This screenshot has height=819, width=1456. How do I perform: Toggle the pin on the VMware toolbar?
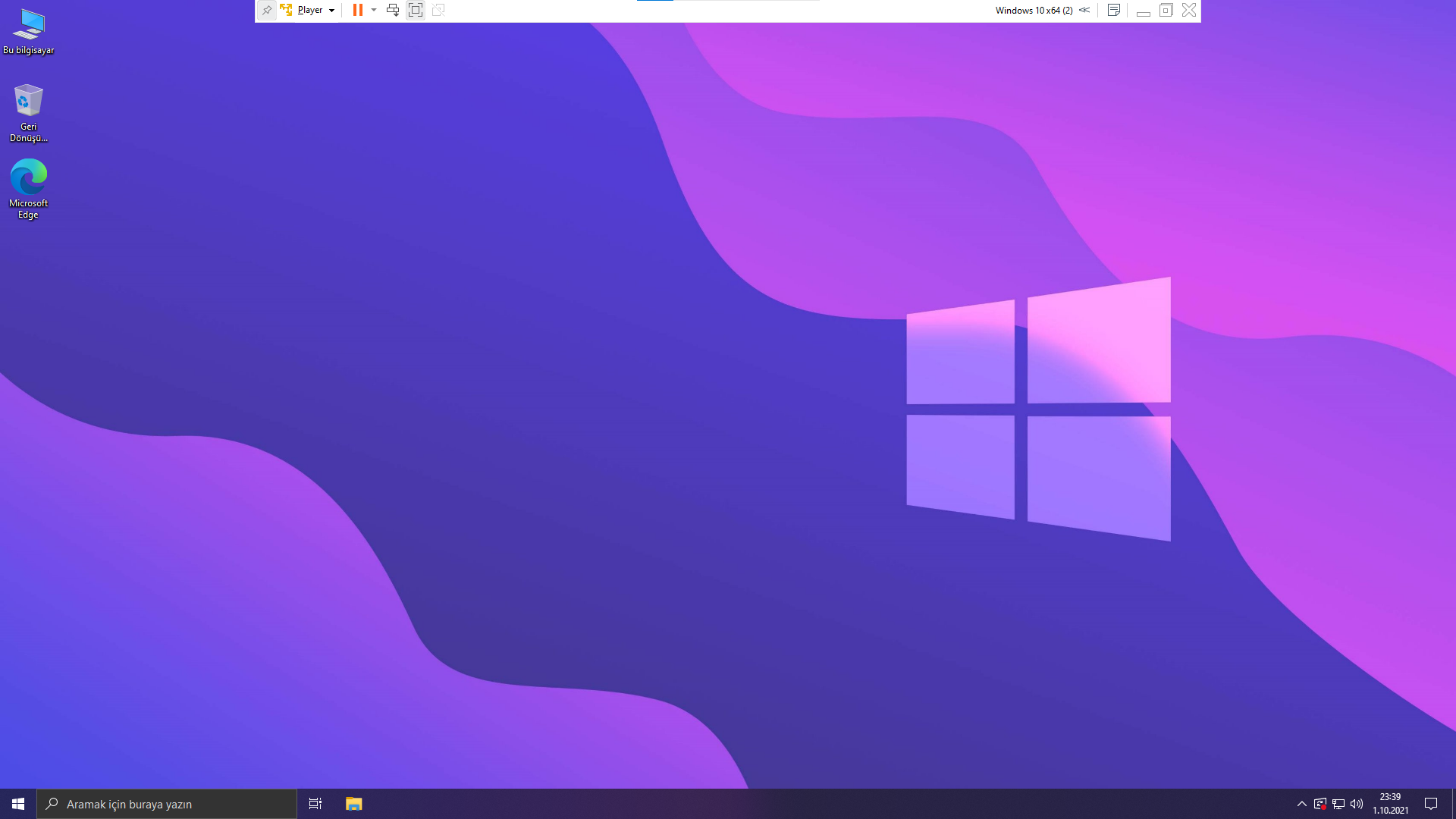267,11
